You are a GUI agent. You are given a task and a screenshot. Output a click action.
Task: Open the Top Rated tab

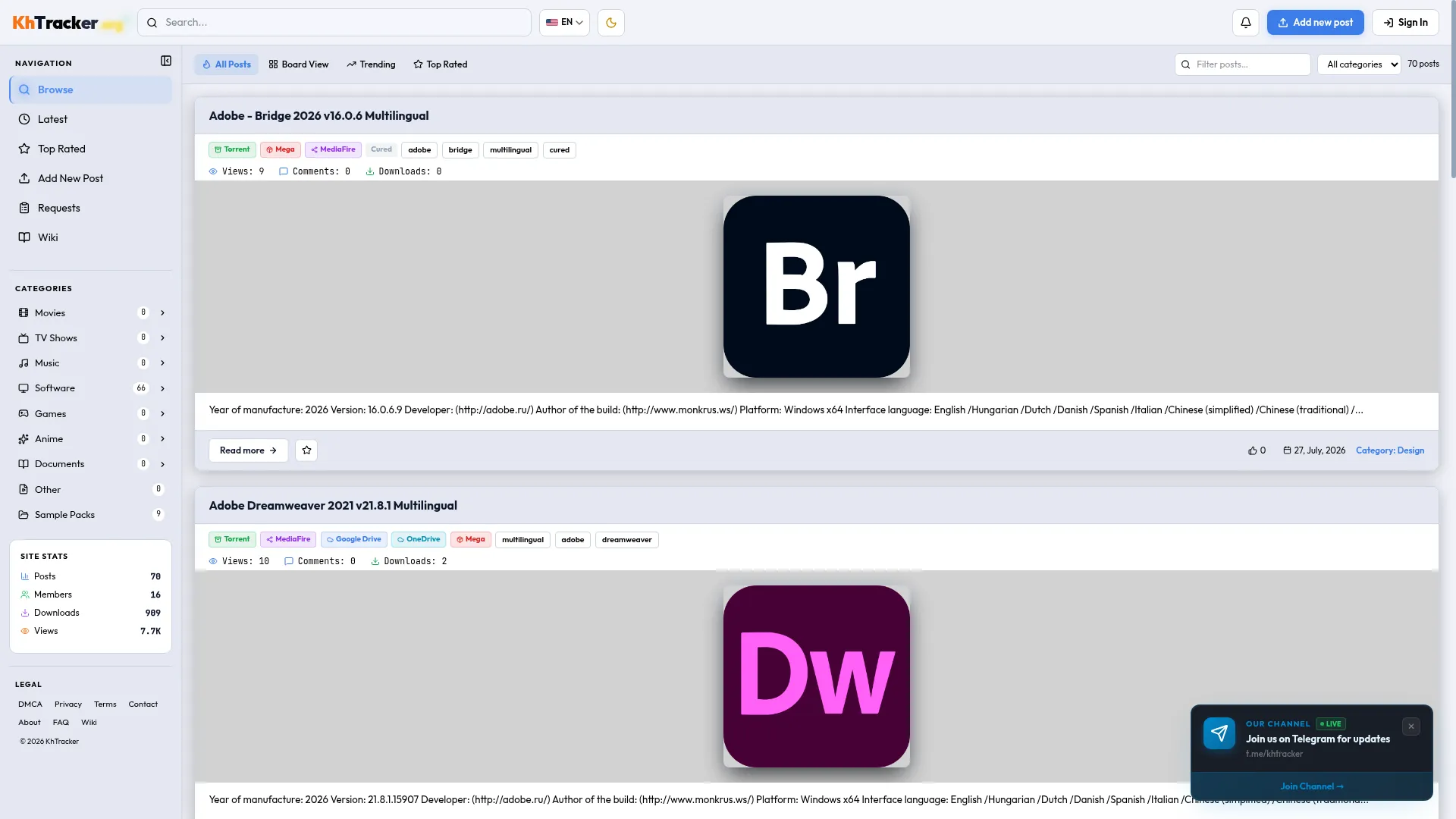click(x=440, y=64)
